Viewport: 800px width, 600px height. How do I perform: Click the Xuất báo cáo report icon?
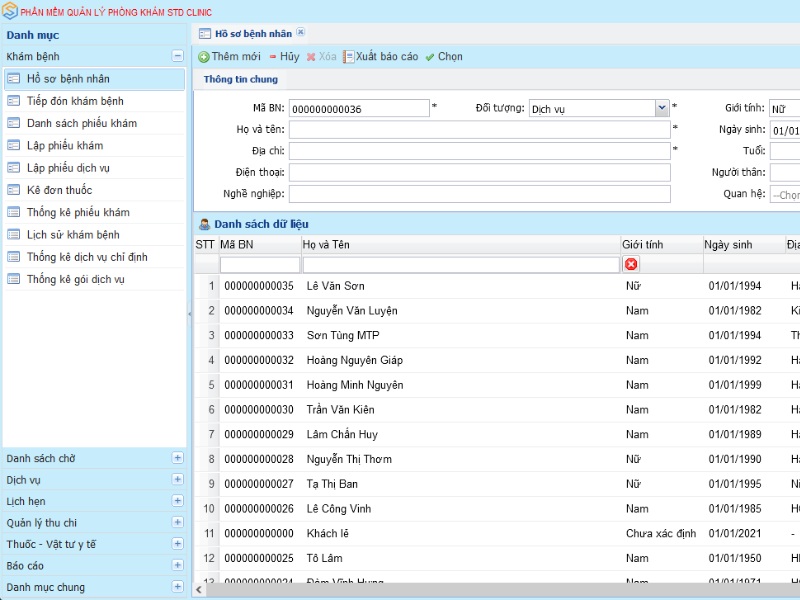pyautogui.click(x=348, y=57)
